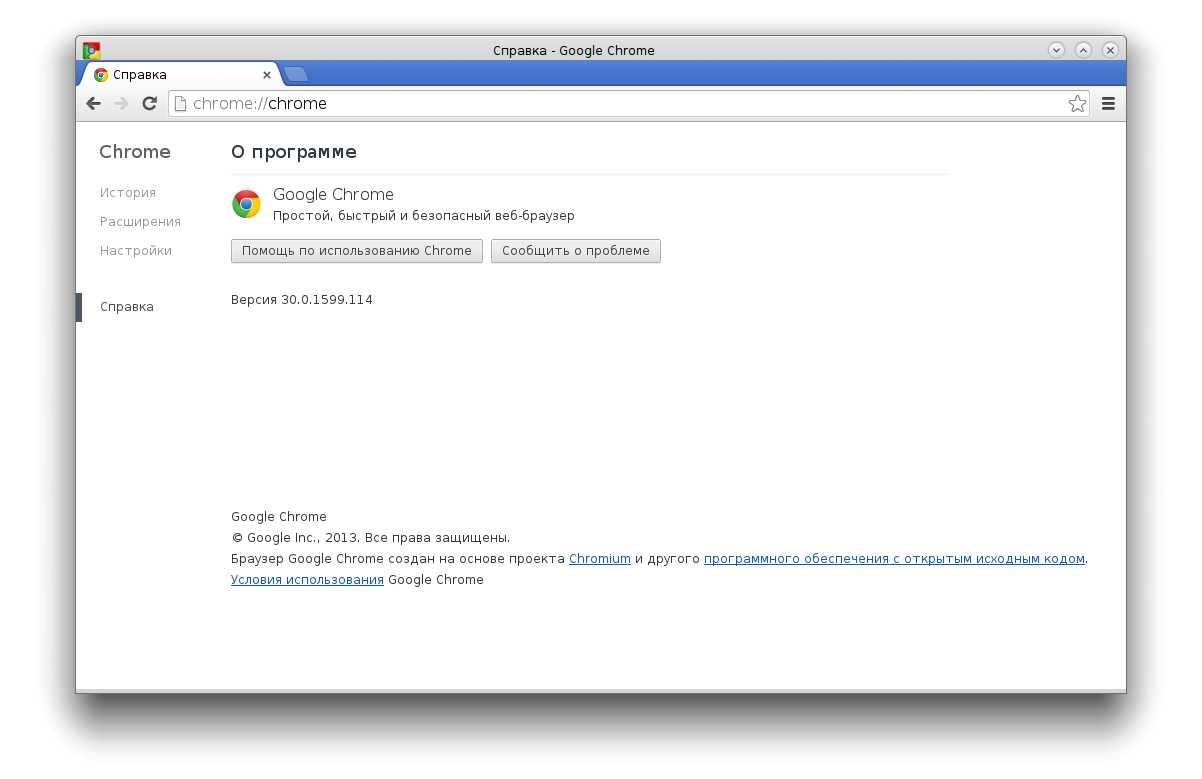Reload the current page
This screenshot has height=779, width=1202.
pos(150,103)
